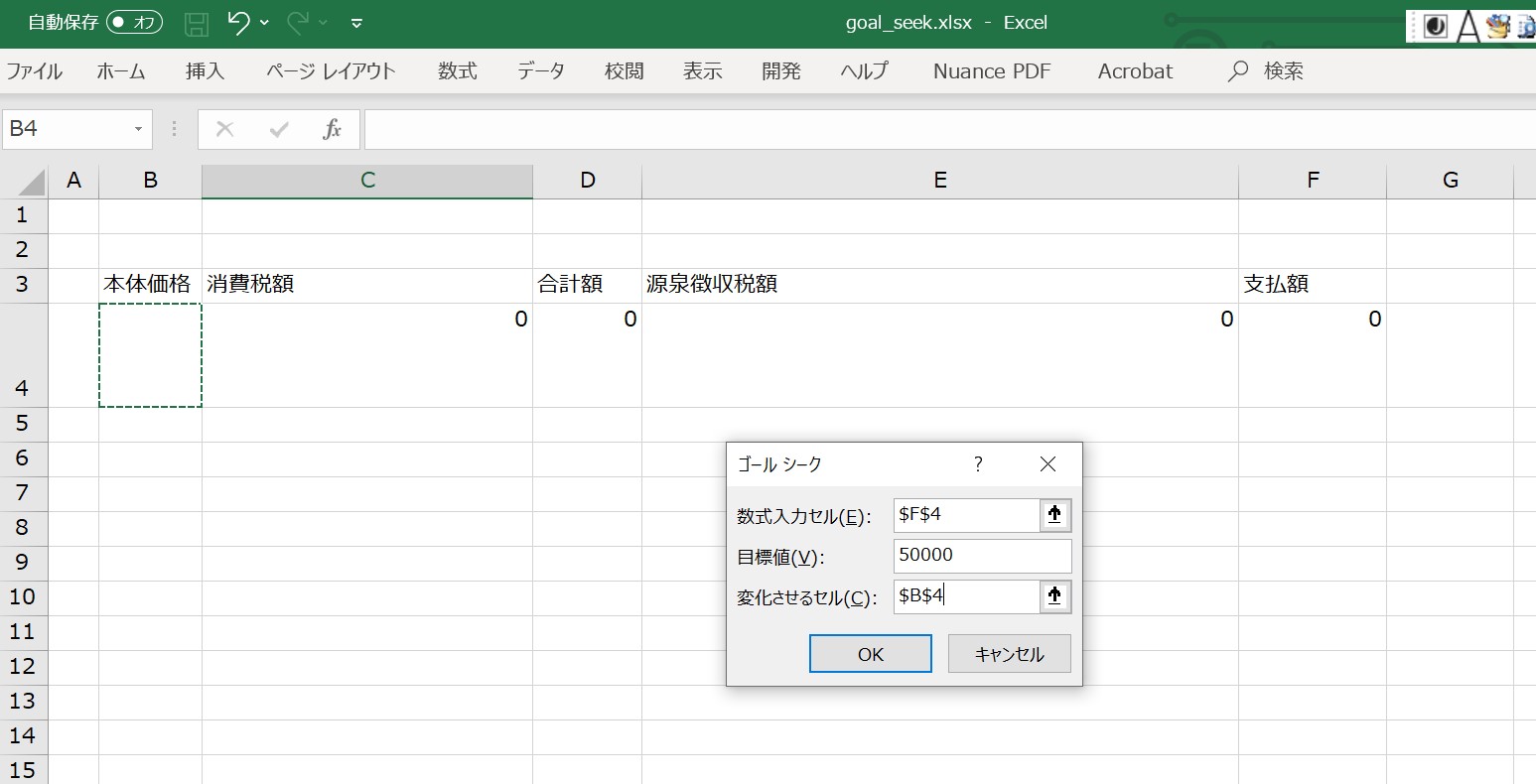Toggle the AutoSave switch
The width and height of the screenshot is (1536, 784).
point(134,22)
